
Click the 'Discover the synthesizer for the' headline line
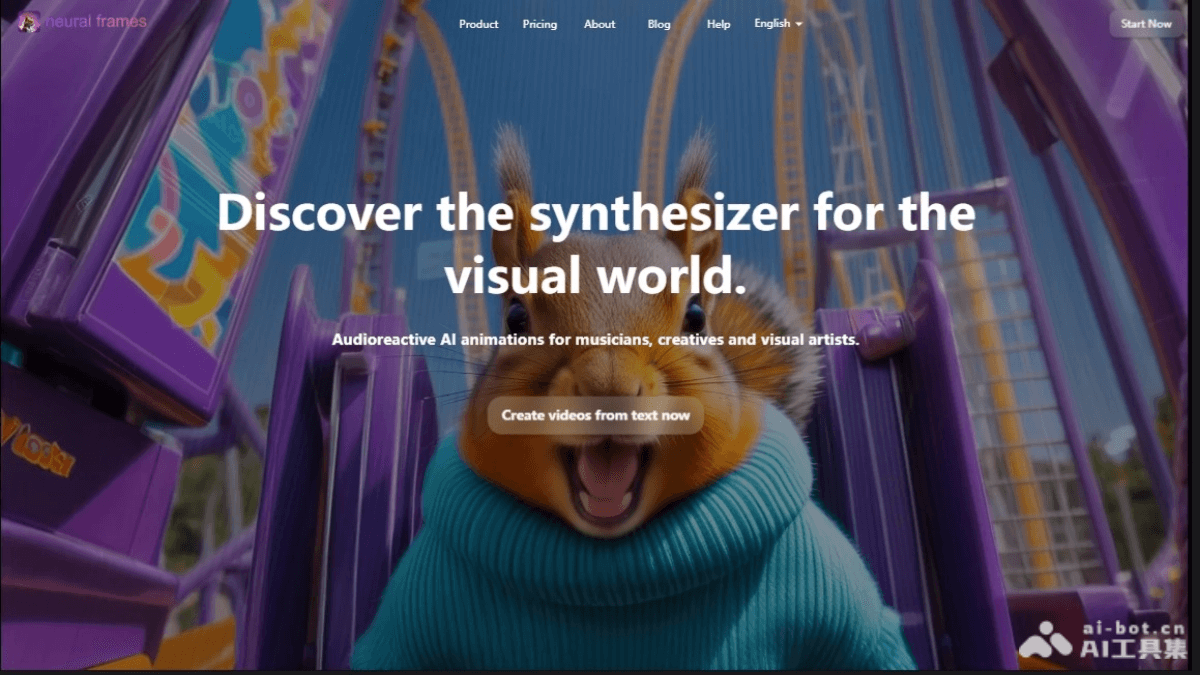pyautogui.click(x=596, y=214)
